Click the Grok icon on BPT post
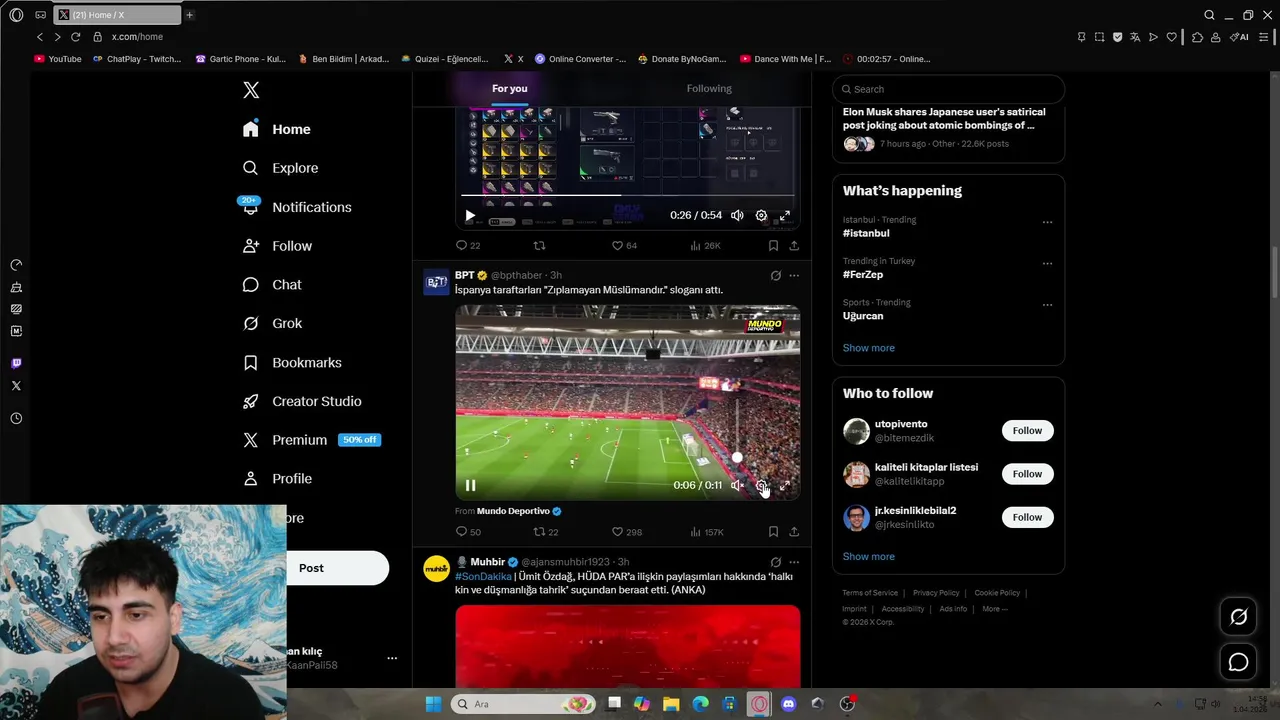1280x720 pixels. tap(775, 275)
